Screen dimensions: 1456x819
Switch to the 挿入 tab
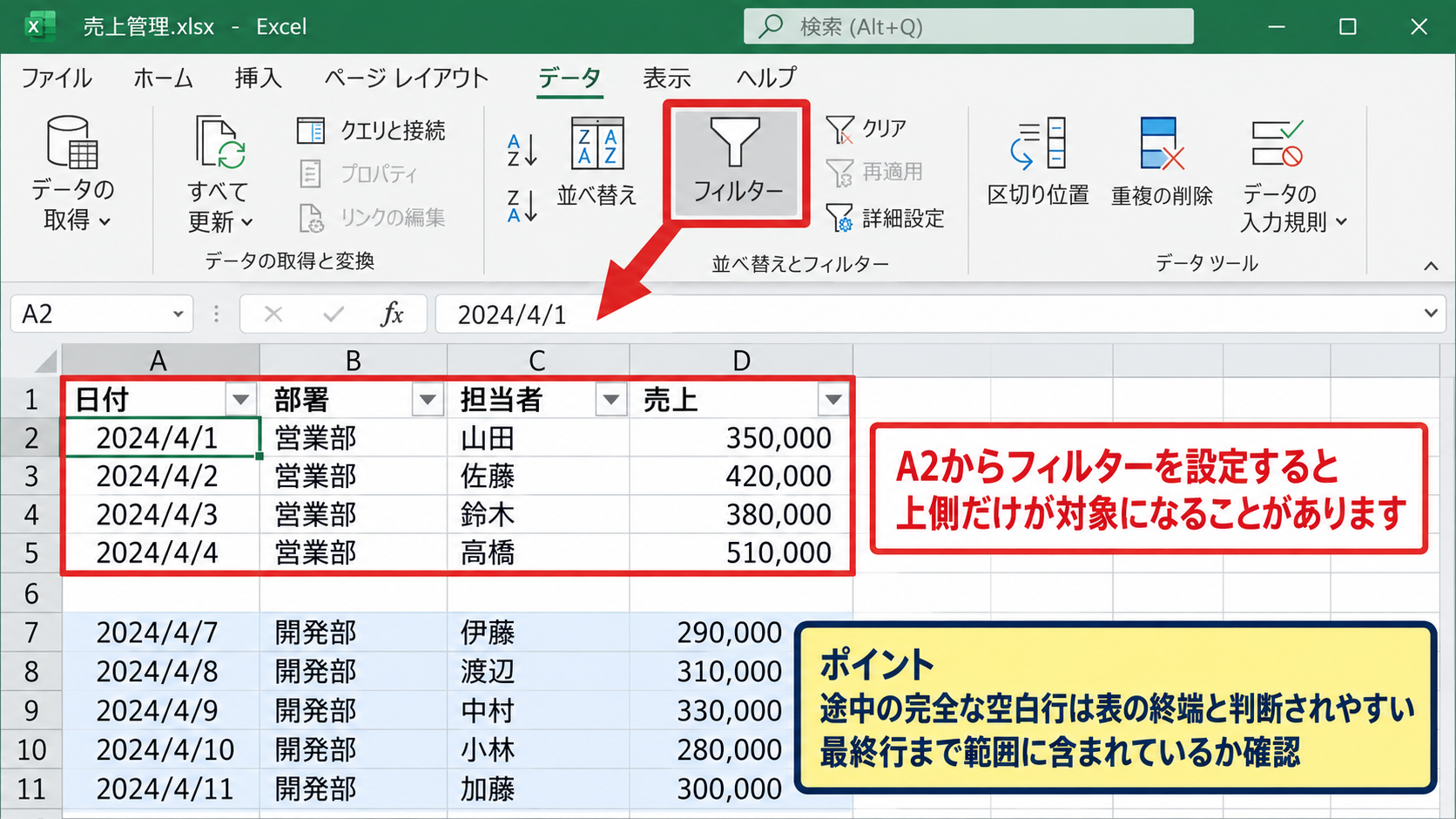258,78
